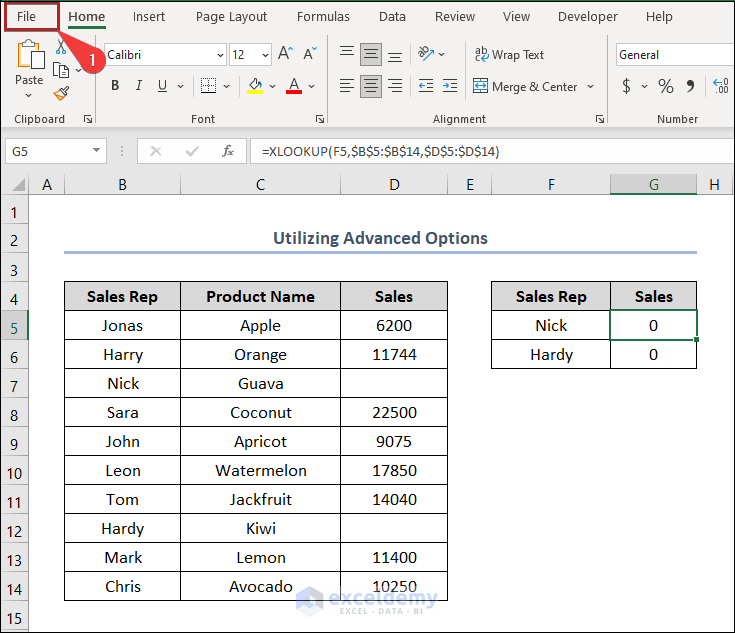Click the Orientation text-angle icon
This screenshot has height=633, width=735.
tap(427, 55)
